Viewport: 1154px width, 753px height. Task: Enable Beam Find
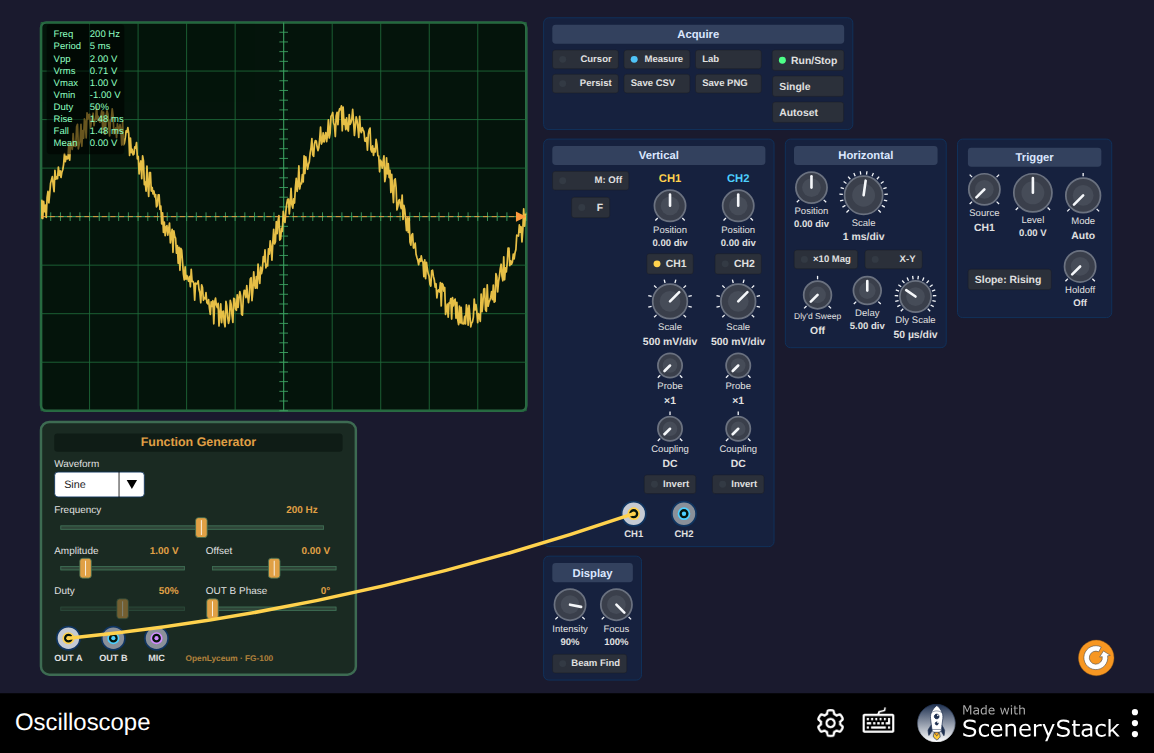pyautogui.click(x=589, y=663)
